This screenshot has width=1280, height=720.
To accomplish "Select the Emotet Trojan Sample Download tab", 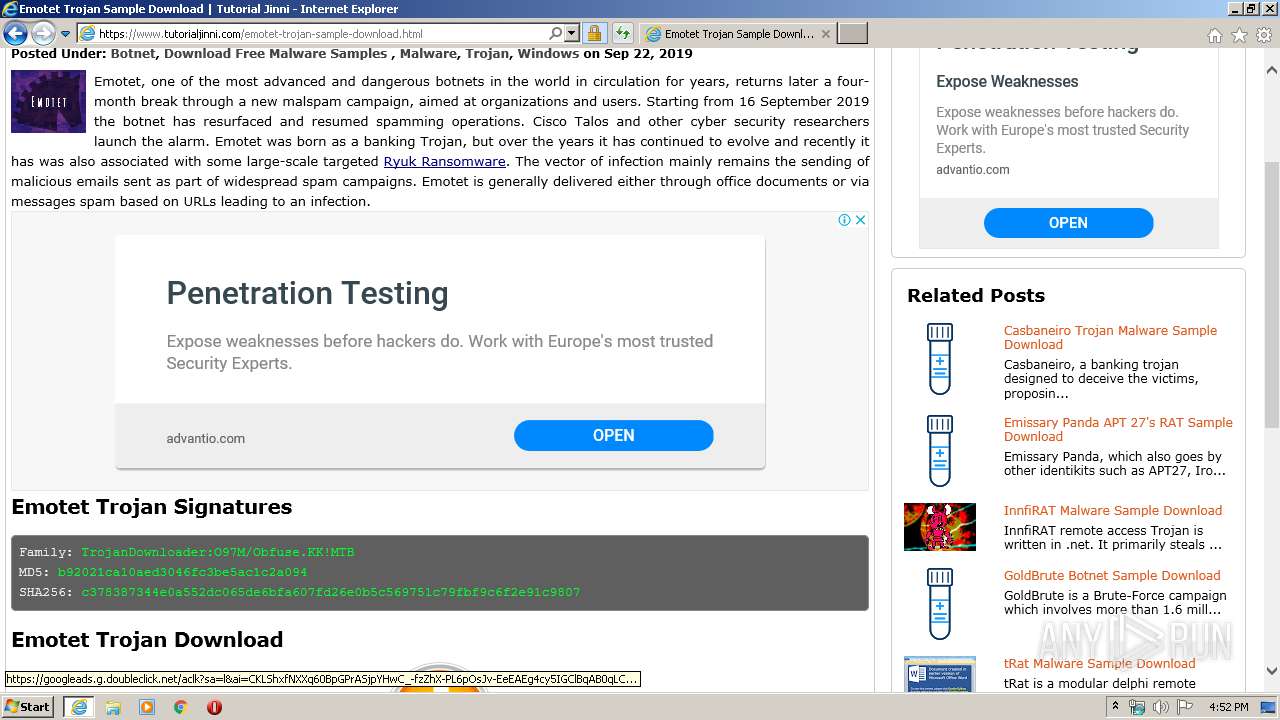I will (x=738, y=33).
